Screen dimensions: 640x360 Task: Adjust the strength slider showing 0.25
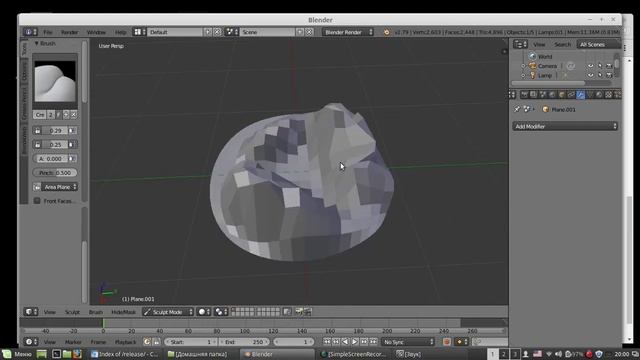pos(55,144)
